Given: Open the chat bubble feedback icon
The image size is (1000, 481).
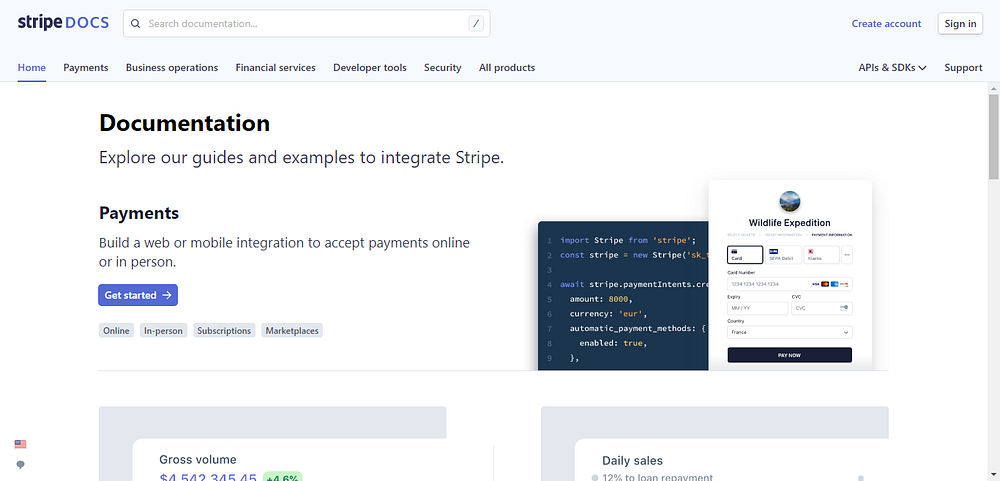Looking at the screenshot, I should point(20,464).
